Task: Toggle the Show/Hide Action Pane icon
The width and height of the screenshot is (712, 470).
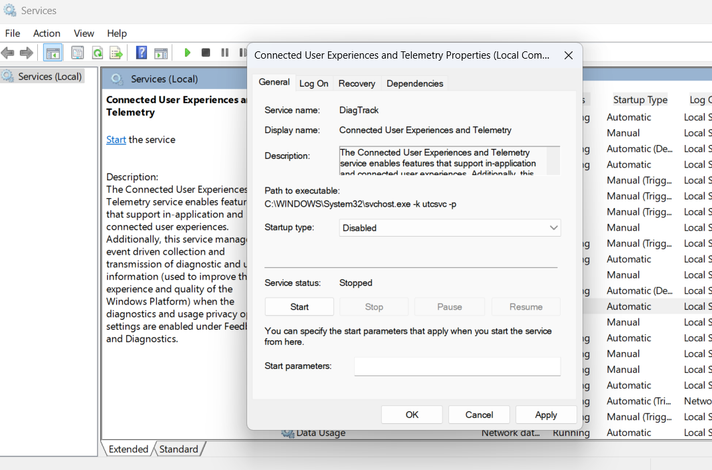Action: [160, 52]
